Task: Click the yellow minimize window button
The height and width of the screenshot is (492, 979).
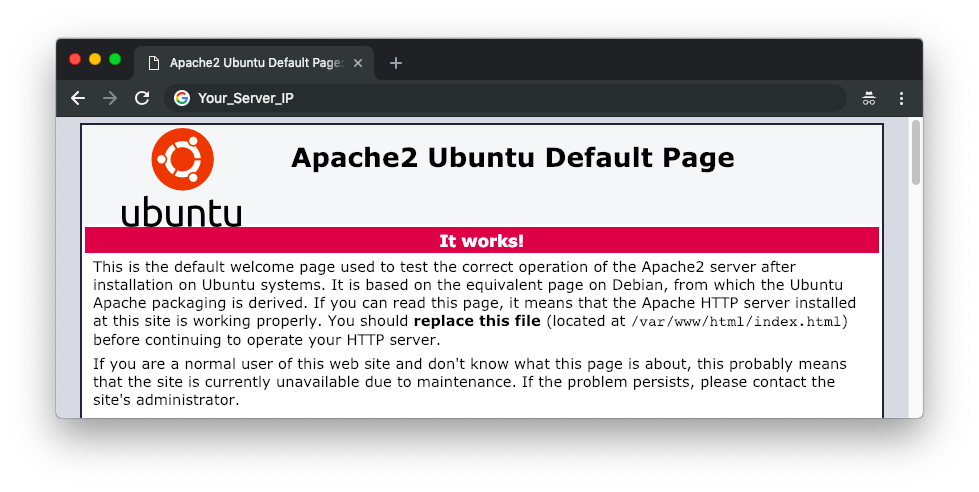Action: click(95, 59)
